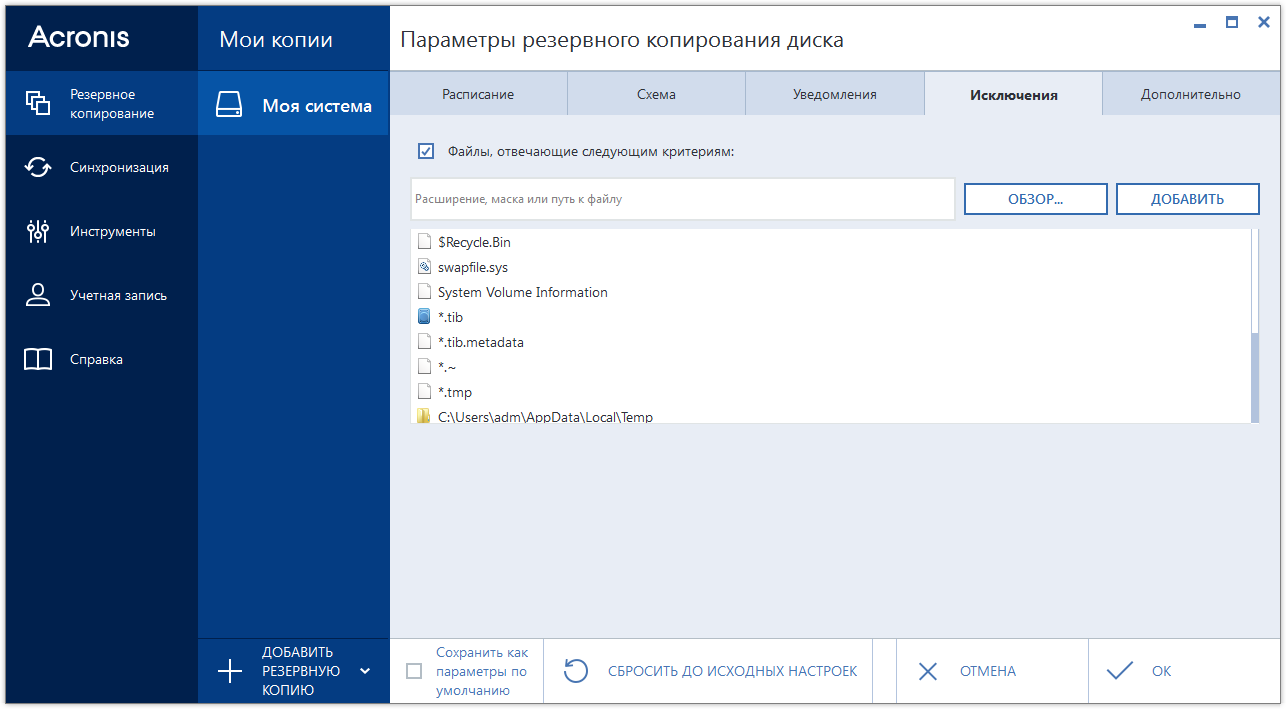Enable save as default settings checkbox
Image resolution: width=1286 pixels, height=709 pixels.
pos(415,672)
